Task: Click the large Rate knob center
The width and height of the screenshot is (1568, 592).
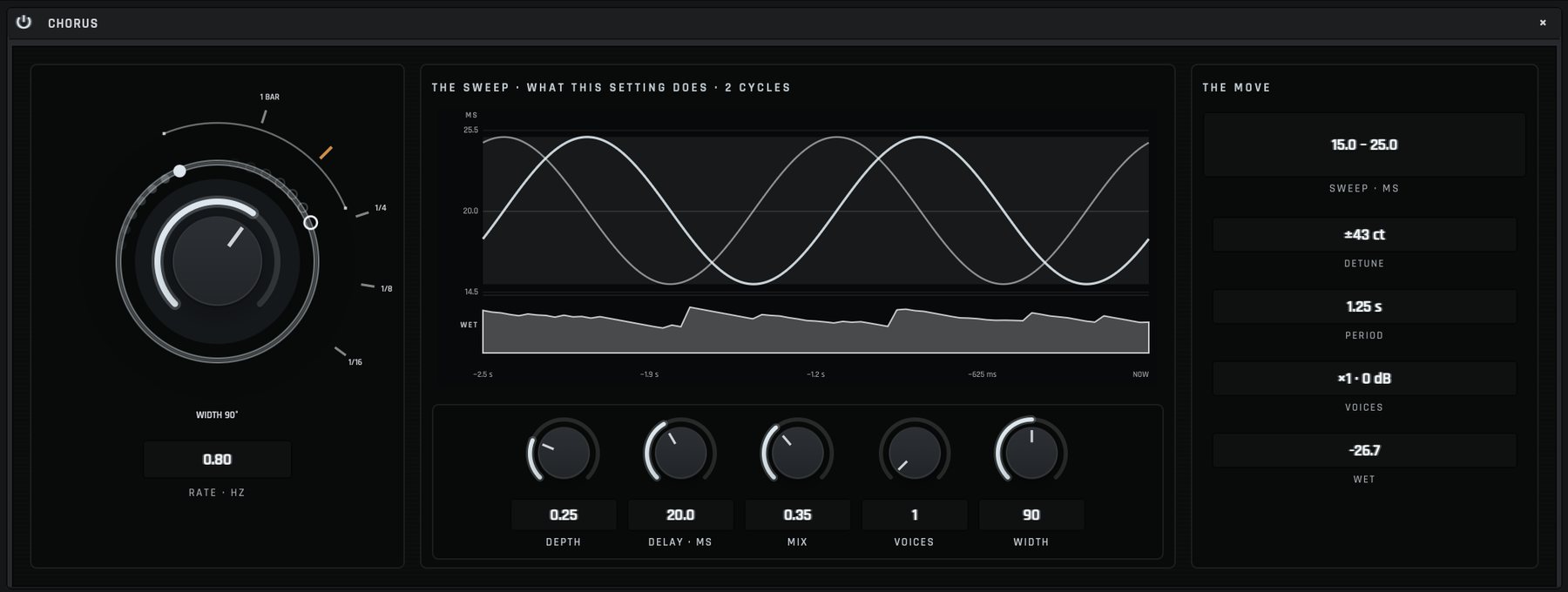Action: click(x=217, y=261)
